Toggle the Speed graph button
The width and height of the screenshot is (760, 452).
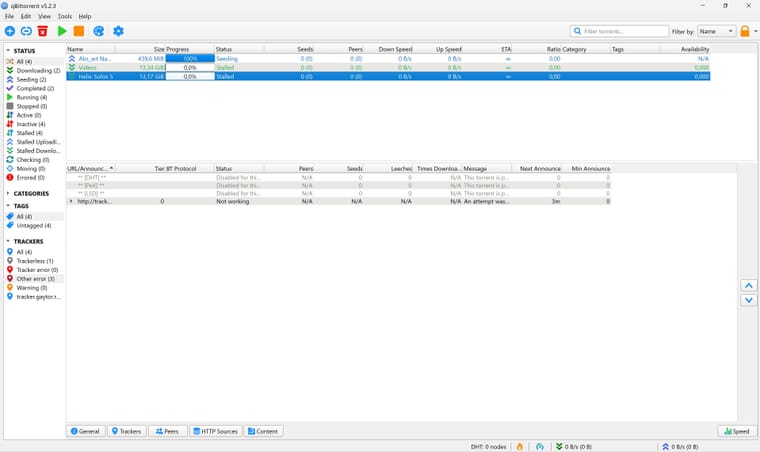click(737, 431)
